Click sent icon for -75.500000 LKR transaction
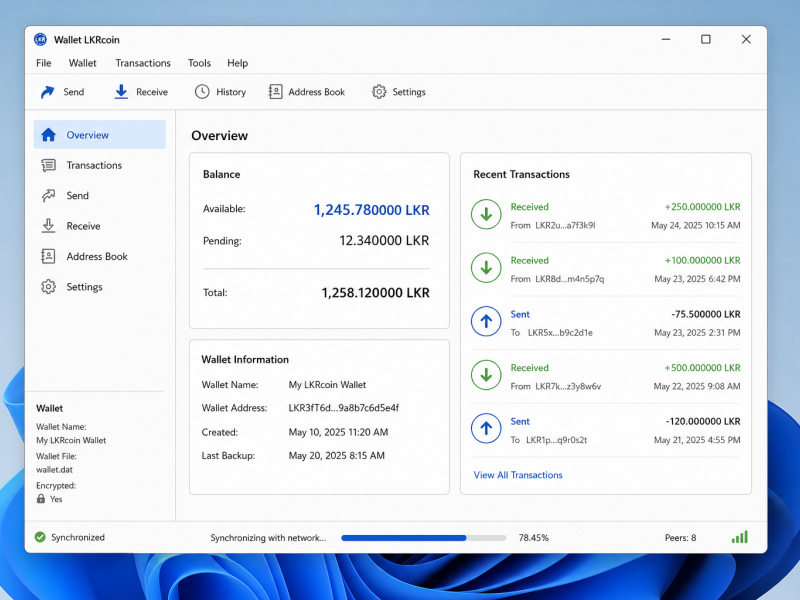 [486, 321]
